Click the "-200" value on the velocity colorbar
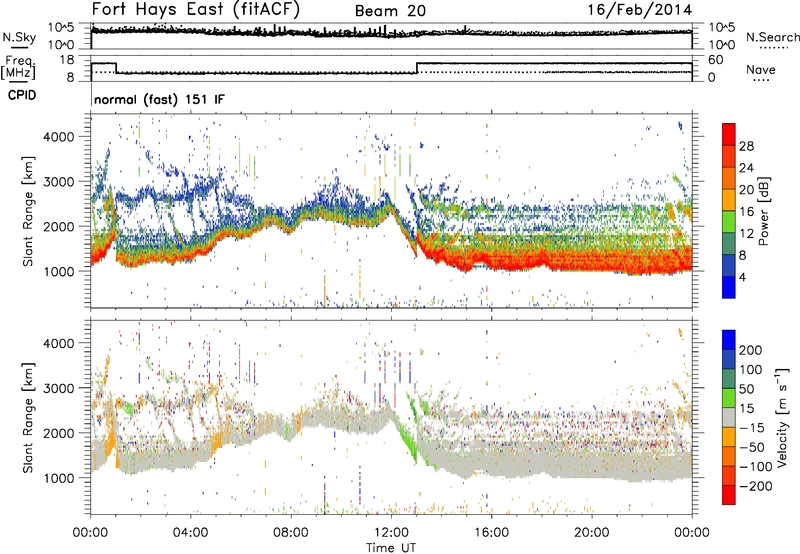 (x=756, y=486)
